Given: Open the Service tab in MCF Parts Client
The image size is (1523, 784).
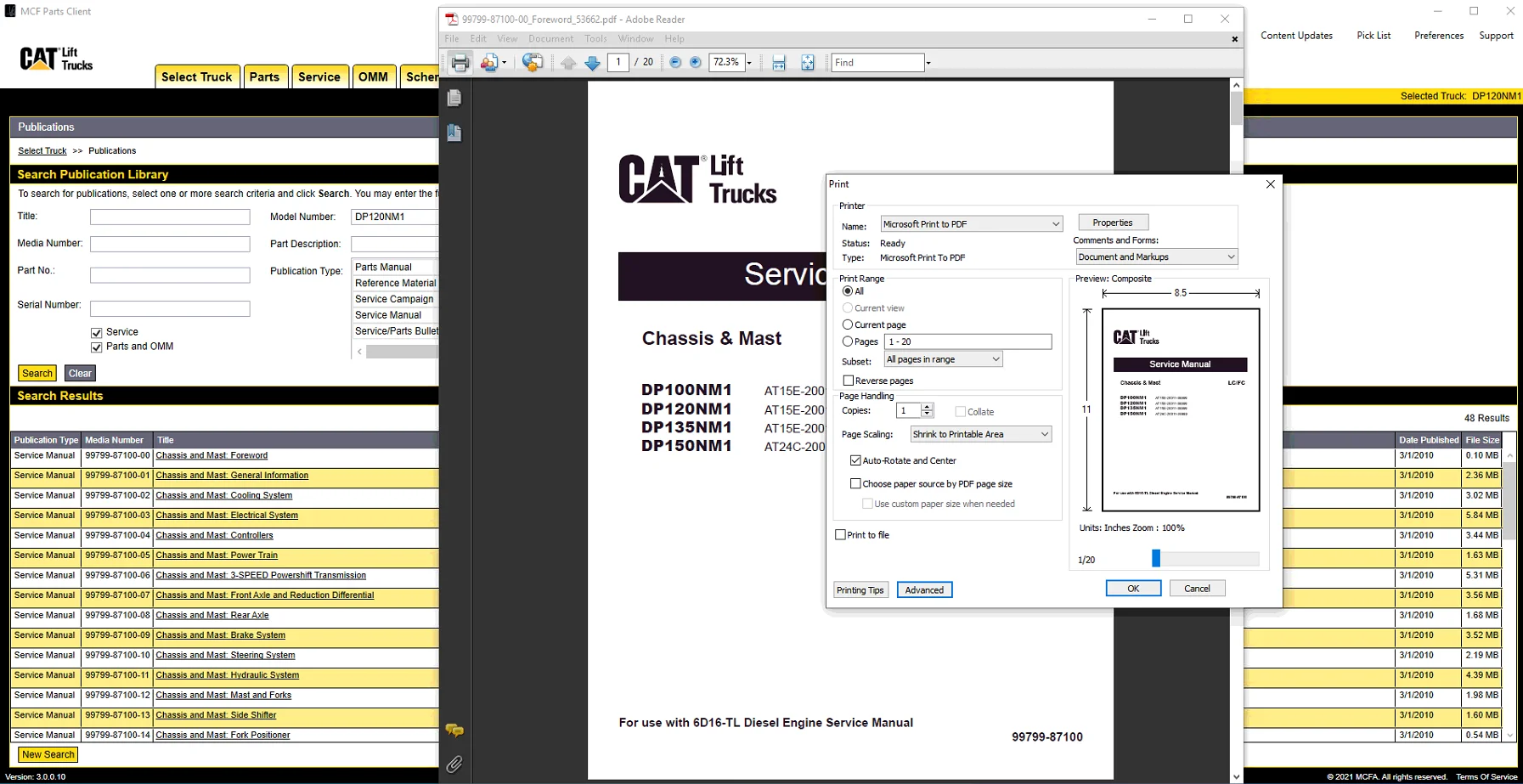Looking at the screenshot, I should click(x=319, y=76).
